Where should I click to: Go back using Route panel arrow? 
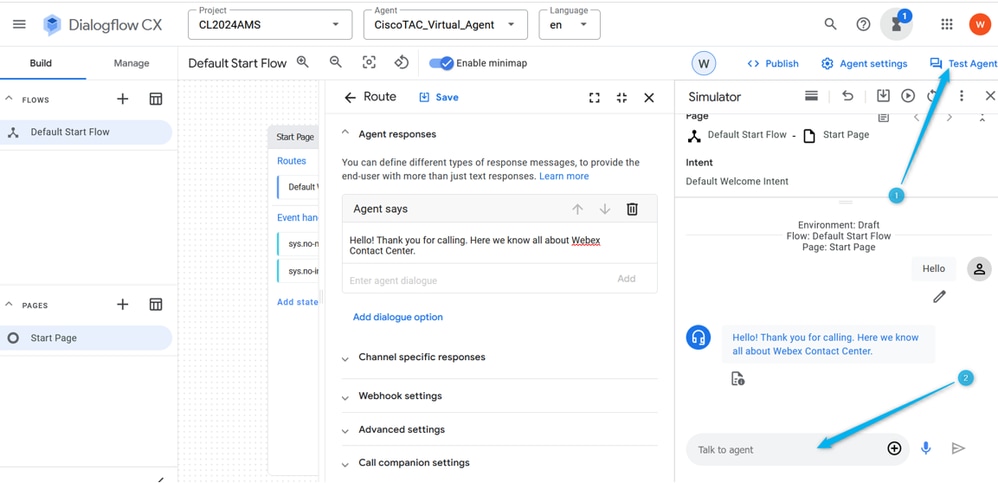click(349, 97)
